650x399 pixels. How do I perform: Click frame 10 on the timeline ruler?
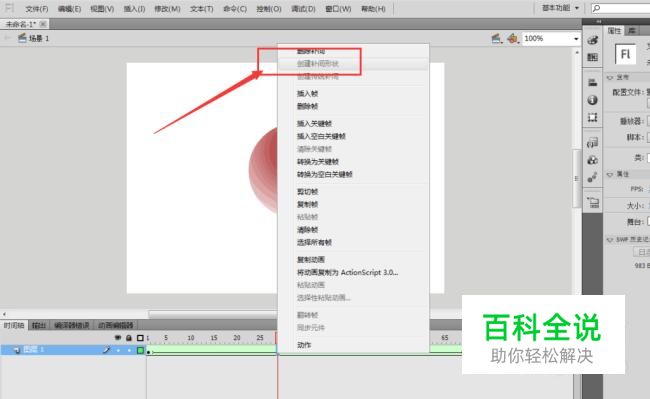[191, 338]
